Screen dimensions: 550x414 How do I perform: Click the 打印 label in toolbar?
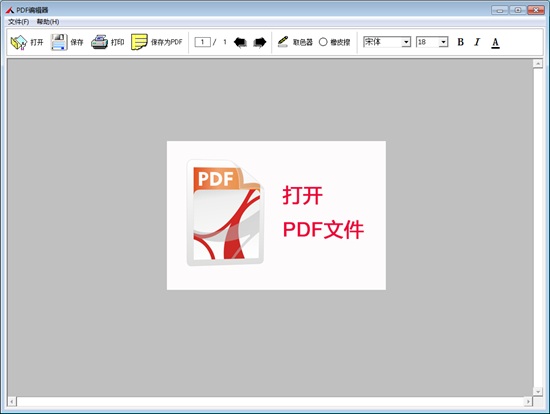pos(118,42)
